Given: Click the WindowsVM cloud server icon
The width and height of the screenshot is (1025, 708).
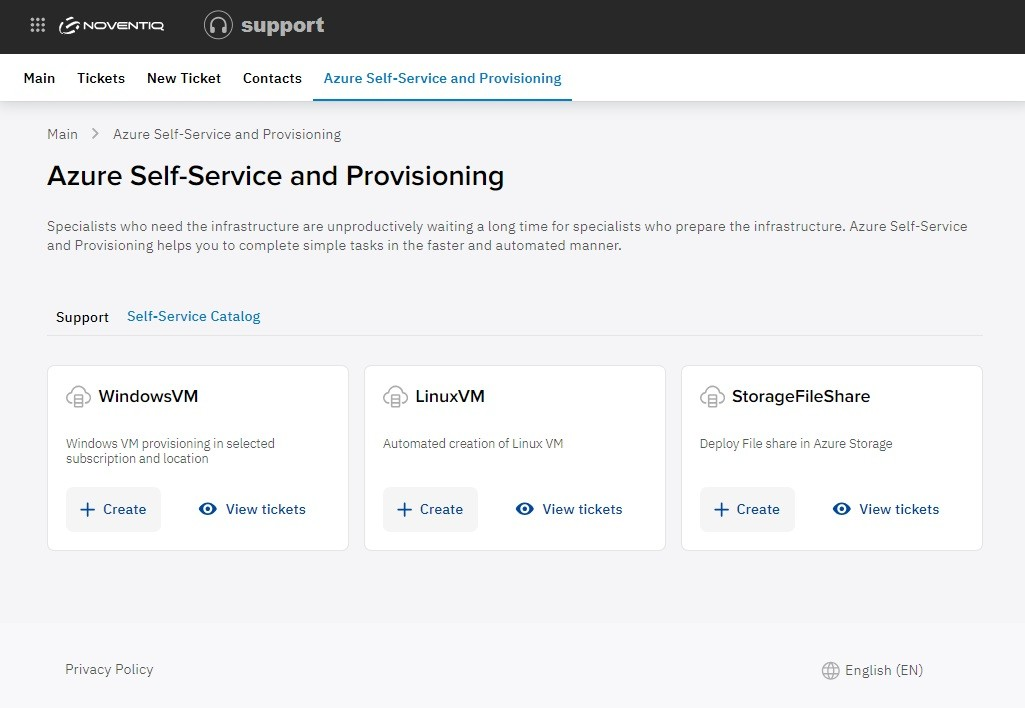Looking at the screenshot, I should (78, 397).
